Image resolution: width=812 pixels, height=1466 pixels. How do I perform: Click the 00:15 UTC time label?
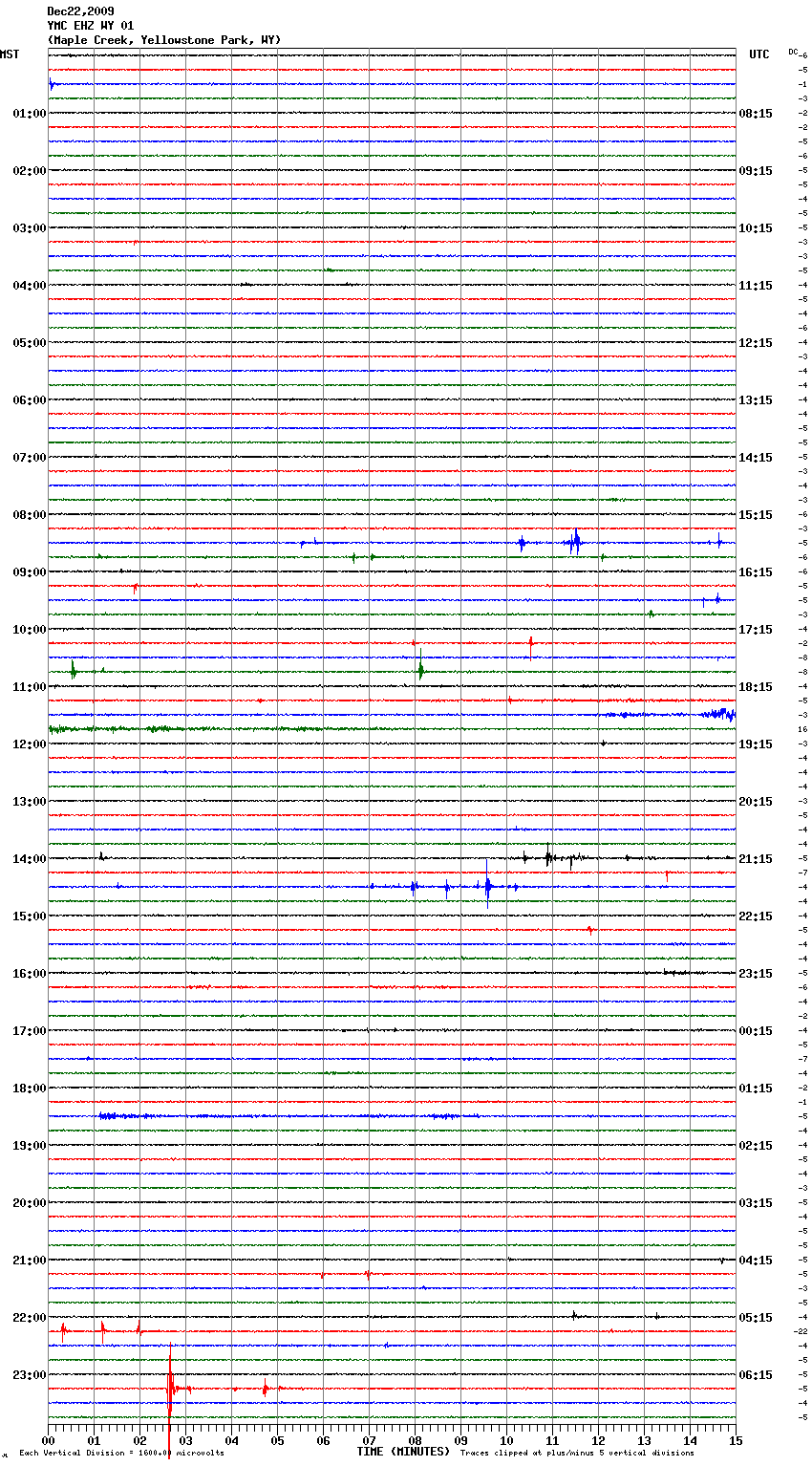pos(756,1031)
